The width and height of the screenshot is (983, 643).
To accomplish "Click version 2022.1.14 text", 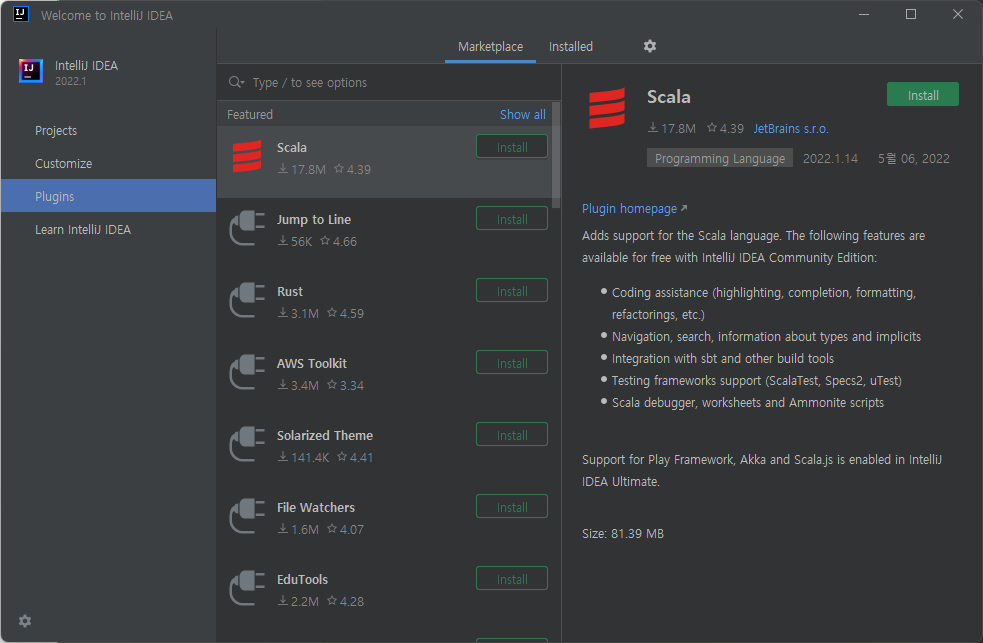I will coord(830,159).
